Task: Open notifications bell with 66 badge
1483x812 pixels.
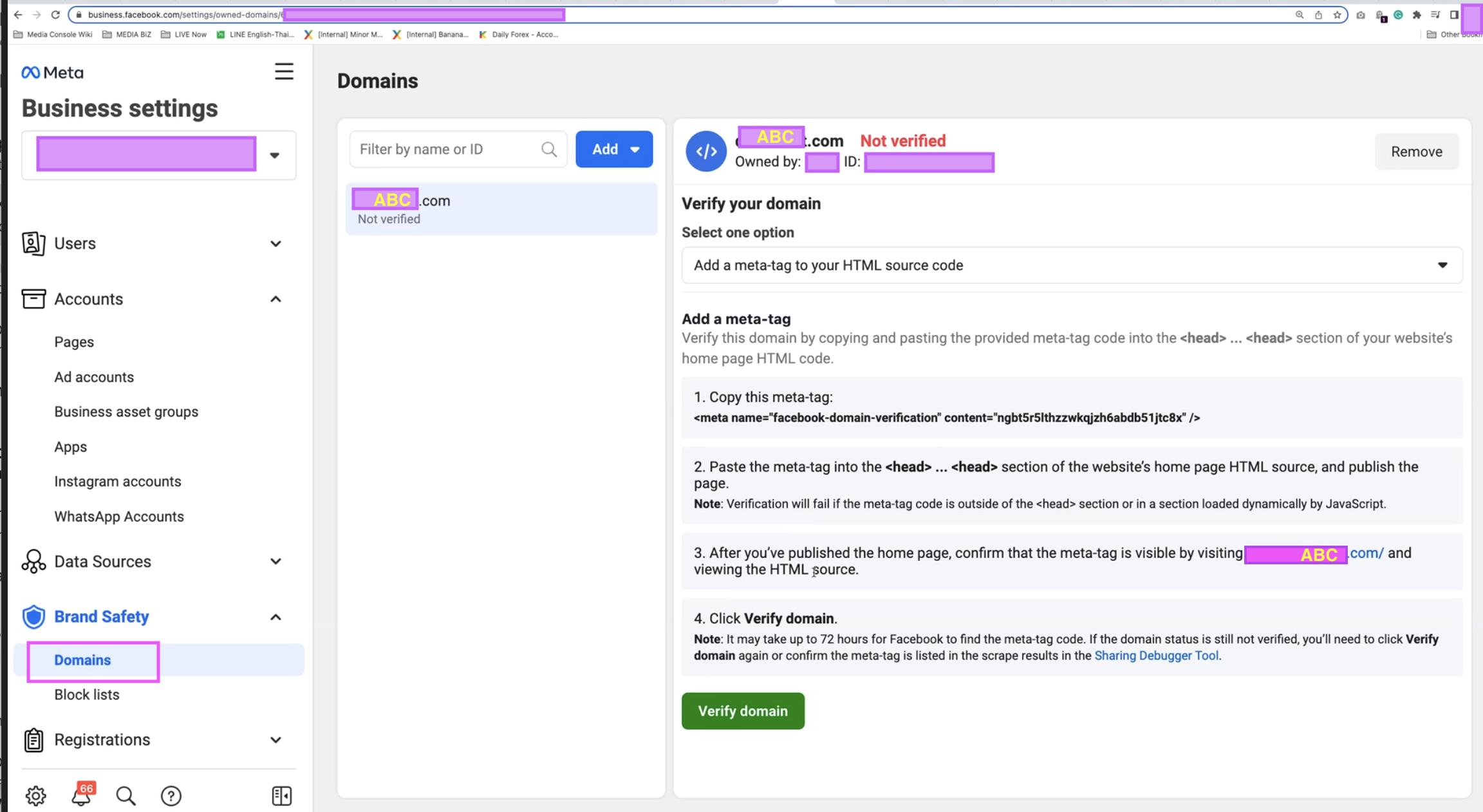Action: (x=81, y=796)
